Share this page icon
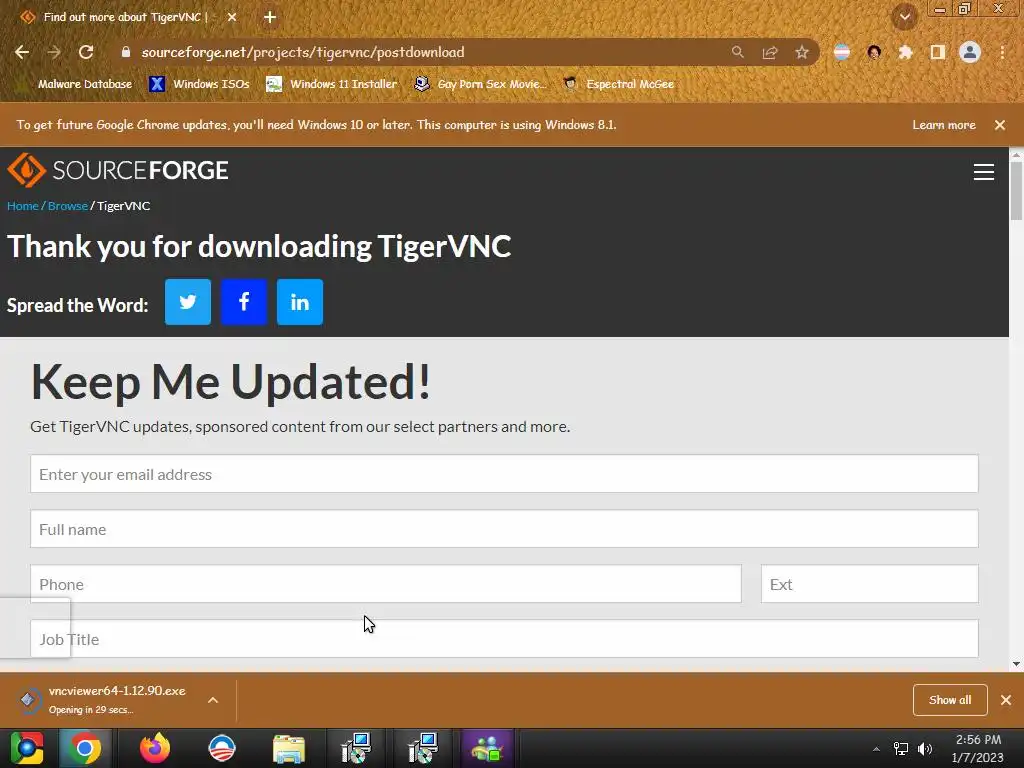 (x=770, y=52)
